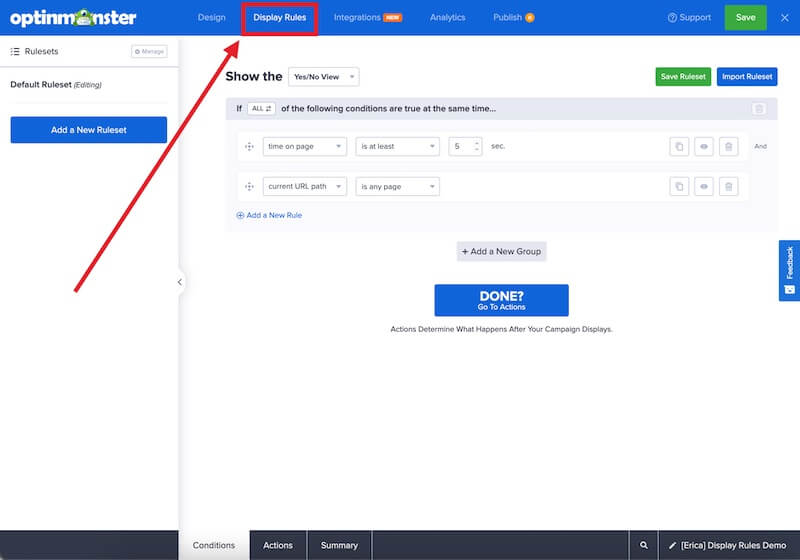Duplicate the current URL path rule
The width and height of the screenshot is (800, 560).
tap(679, 187)
